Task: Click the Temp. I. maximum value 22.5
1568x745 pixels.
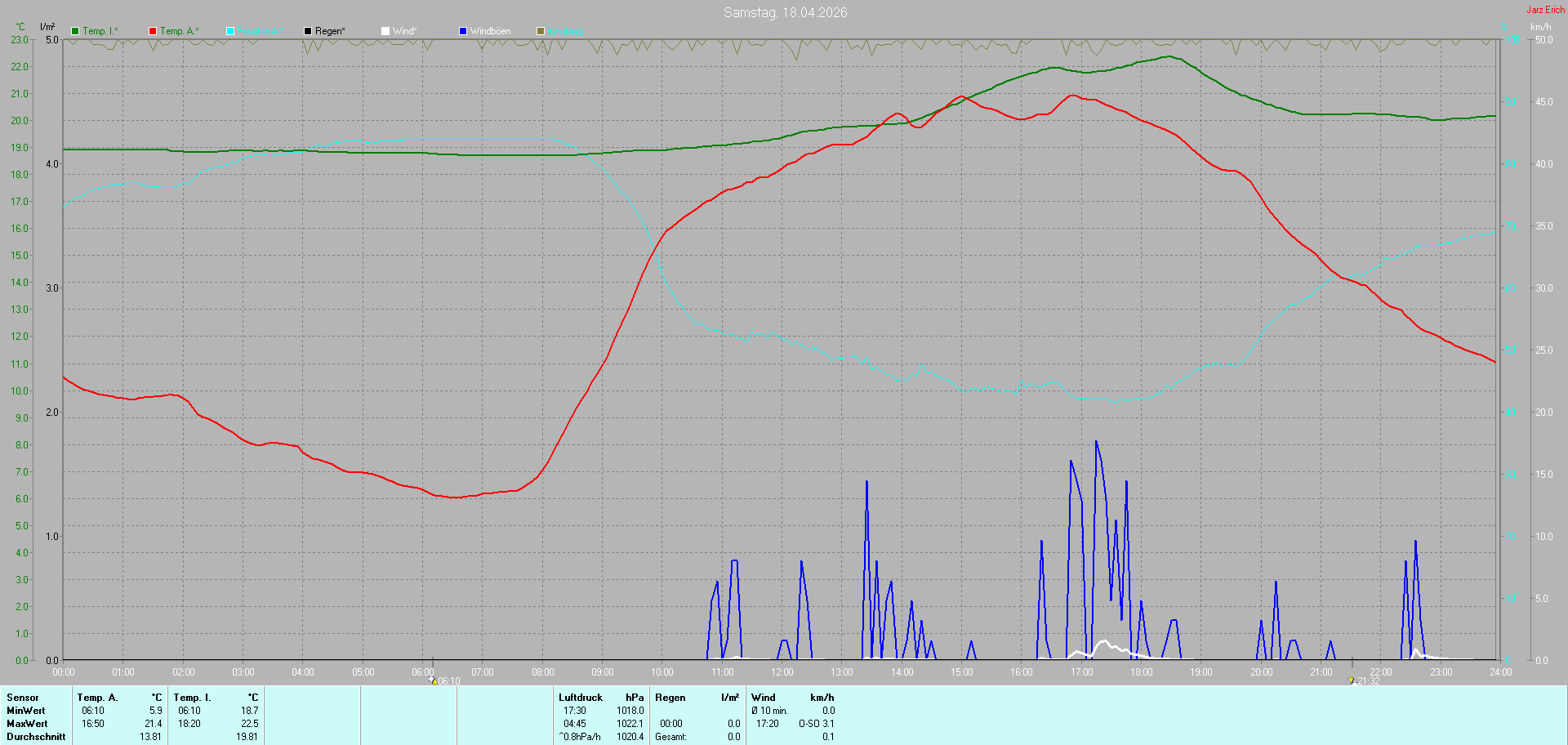Action: [250, 724]
